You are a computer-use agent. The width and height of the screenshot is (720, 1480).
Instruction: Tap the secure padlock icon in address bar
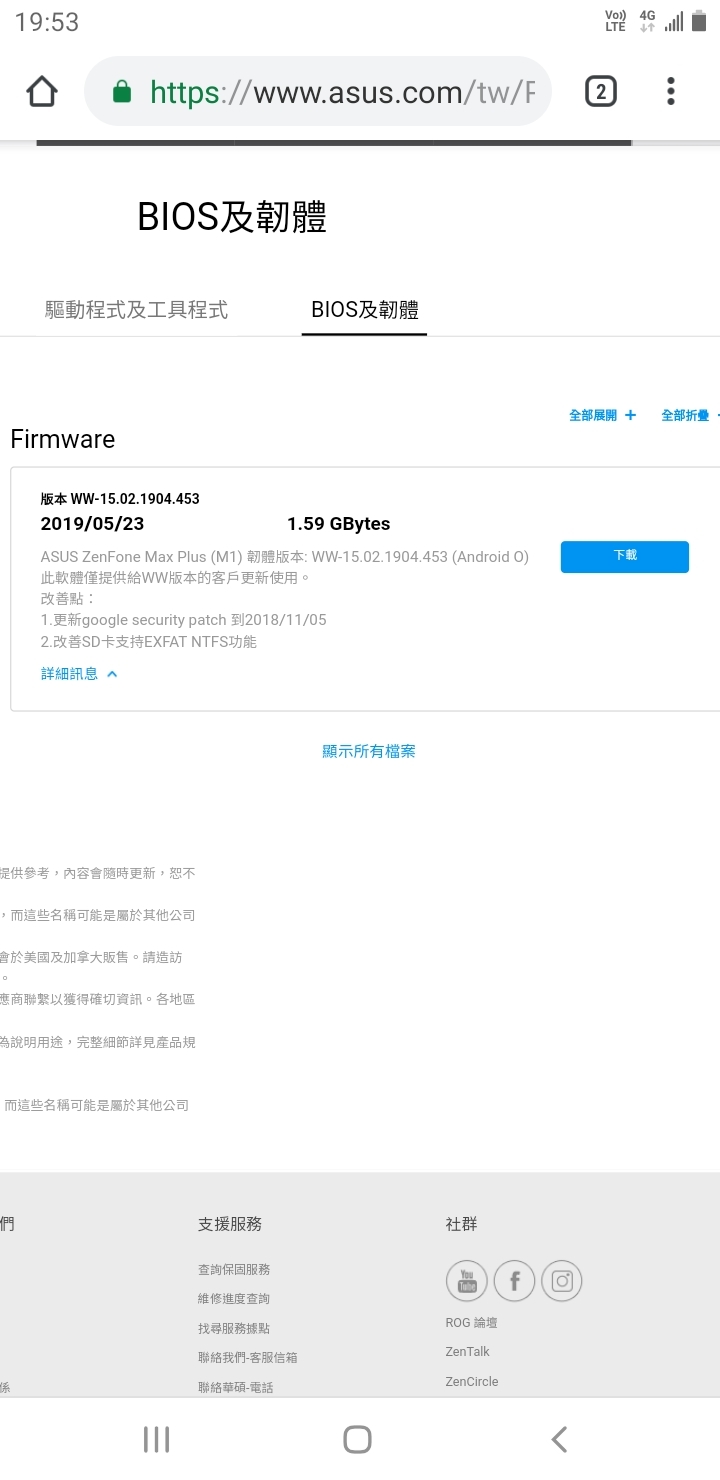122,93
